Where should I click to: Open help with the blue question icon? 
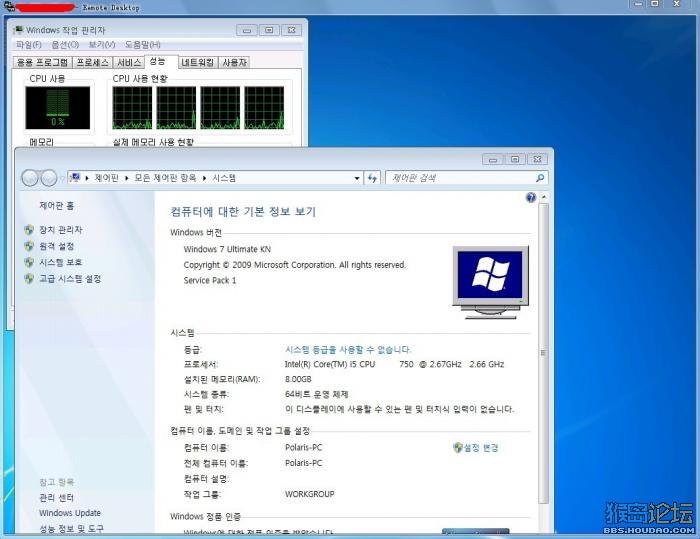pyautogui.click(x=531, y=197)
